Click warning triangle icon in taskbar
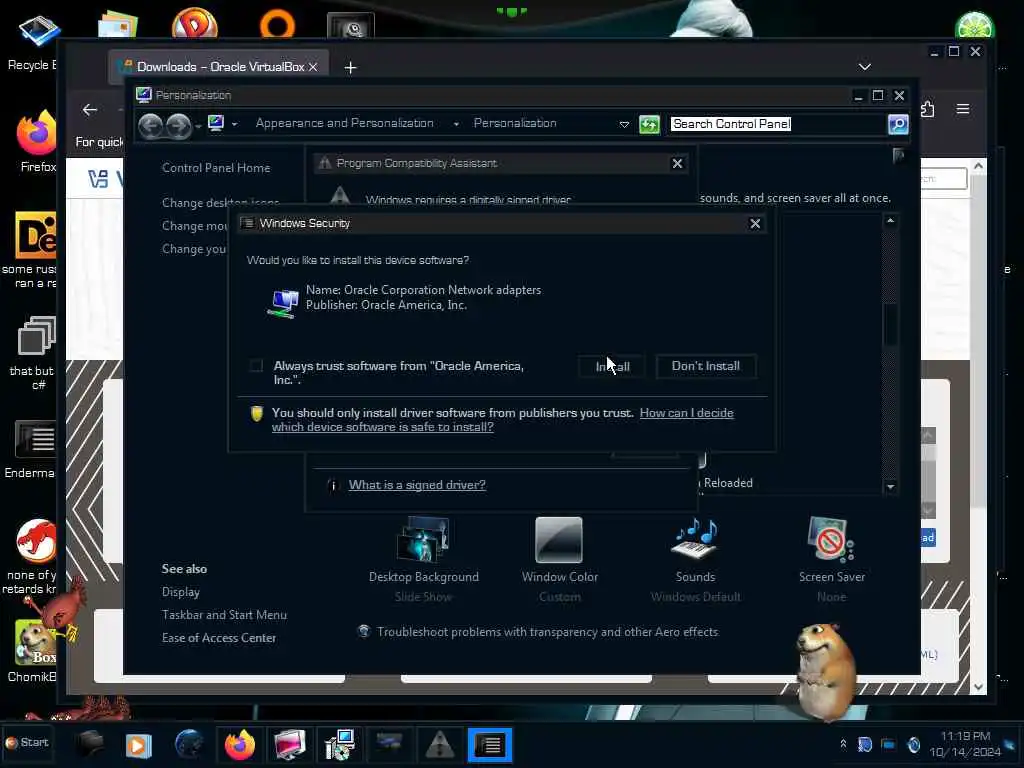The image size is (1024, 768). pos(440,745)
